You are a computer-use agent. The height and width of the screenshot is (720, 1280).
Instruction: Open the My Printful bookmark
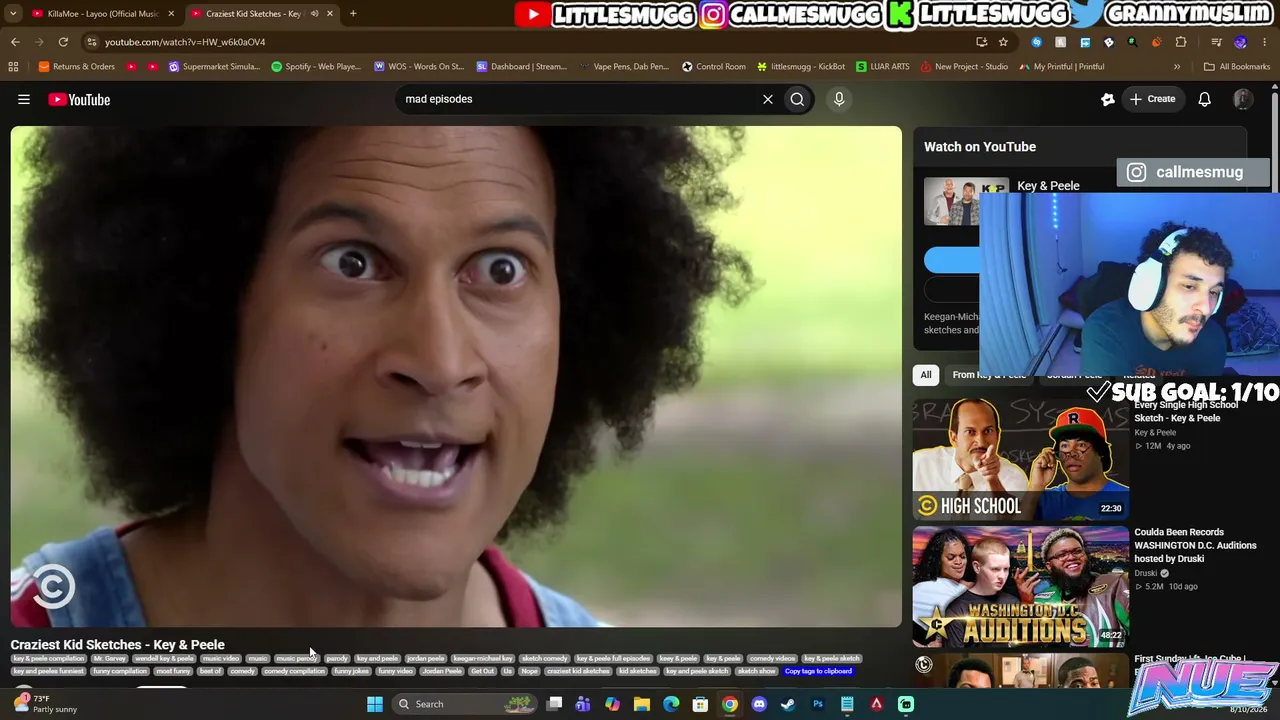point(1061,67)
